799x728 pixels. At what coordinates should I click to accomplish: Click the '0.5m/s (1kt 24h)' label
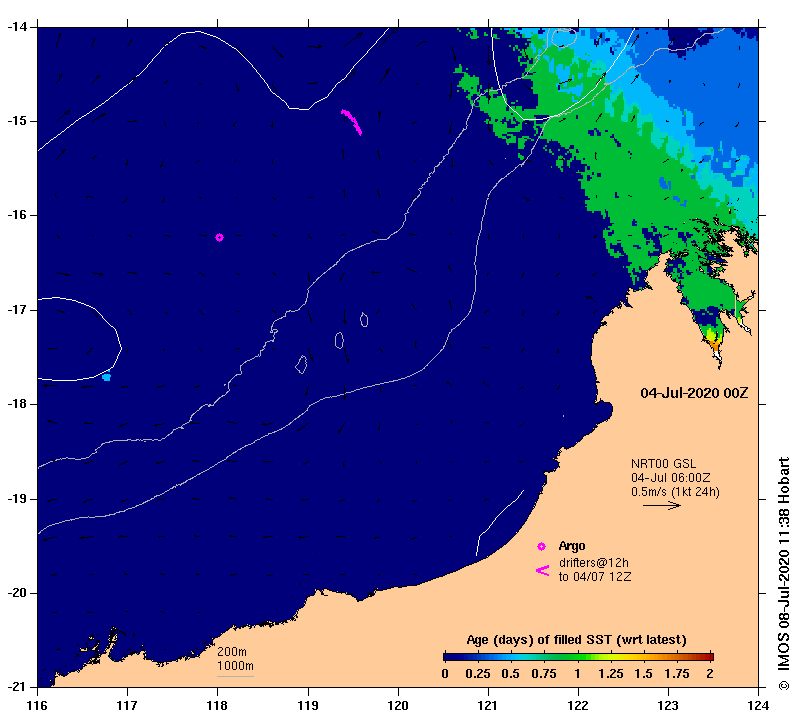[x=675, y=492]
